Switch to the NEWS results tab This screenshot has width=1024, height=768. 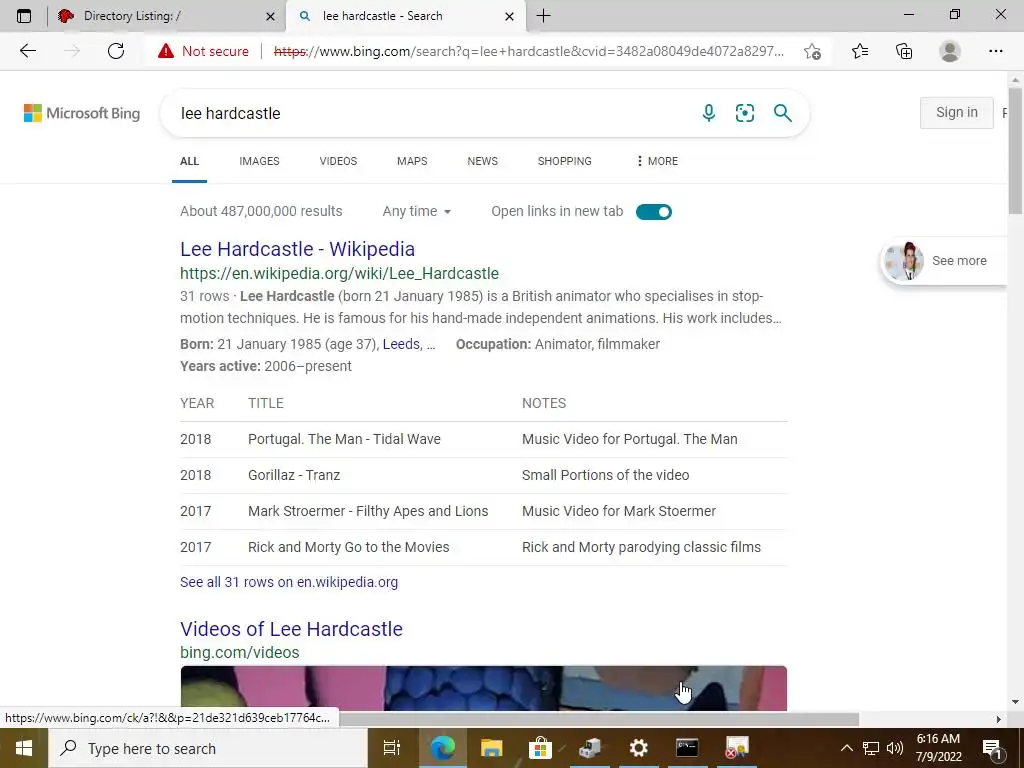pyautogui.click(x=483, y=161)
